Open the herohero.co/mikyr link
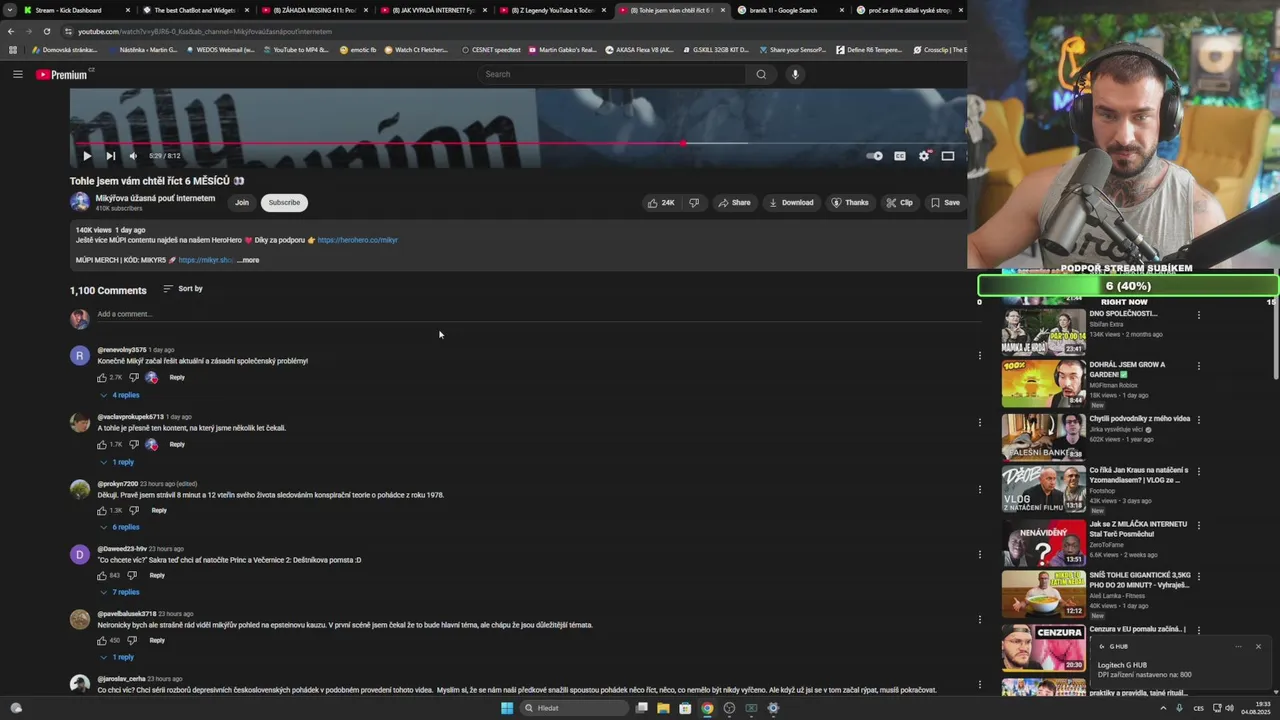This screenshot has height=720, width=1280. click(x=357, y=240)
